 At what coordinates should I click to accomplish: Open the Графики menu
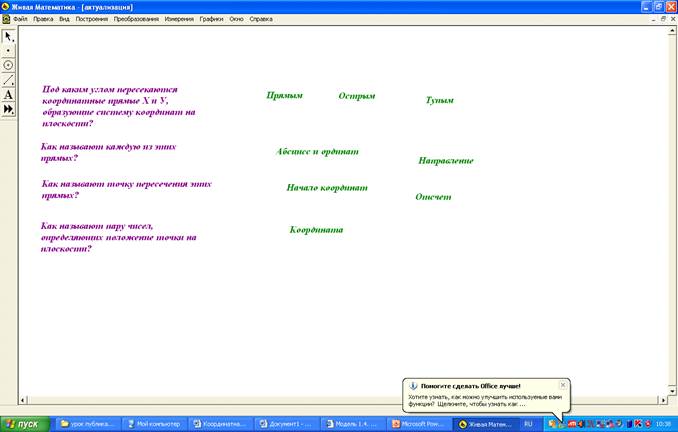(211, 19)
